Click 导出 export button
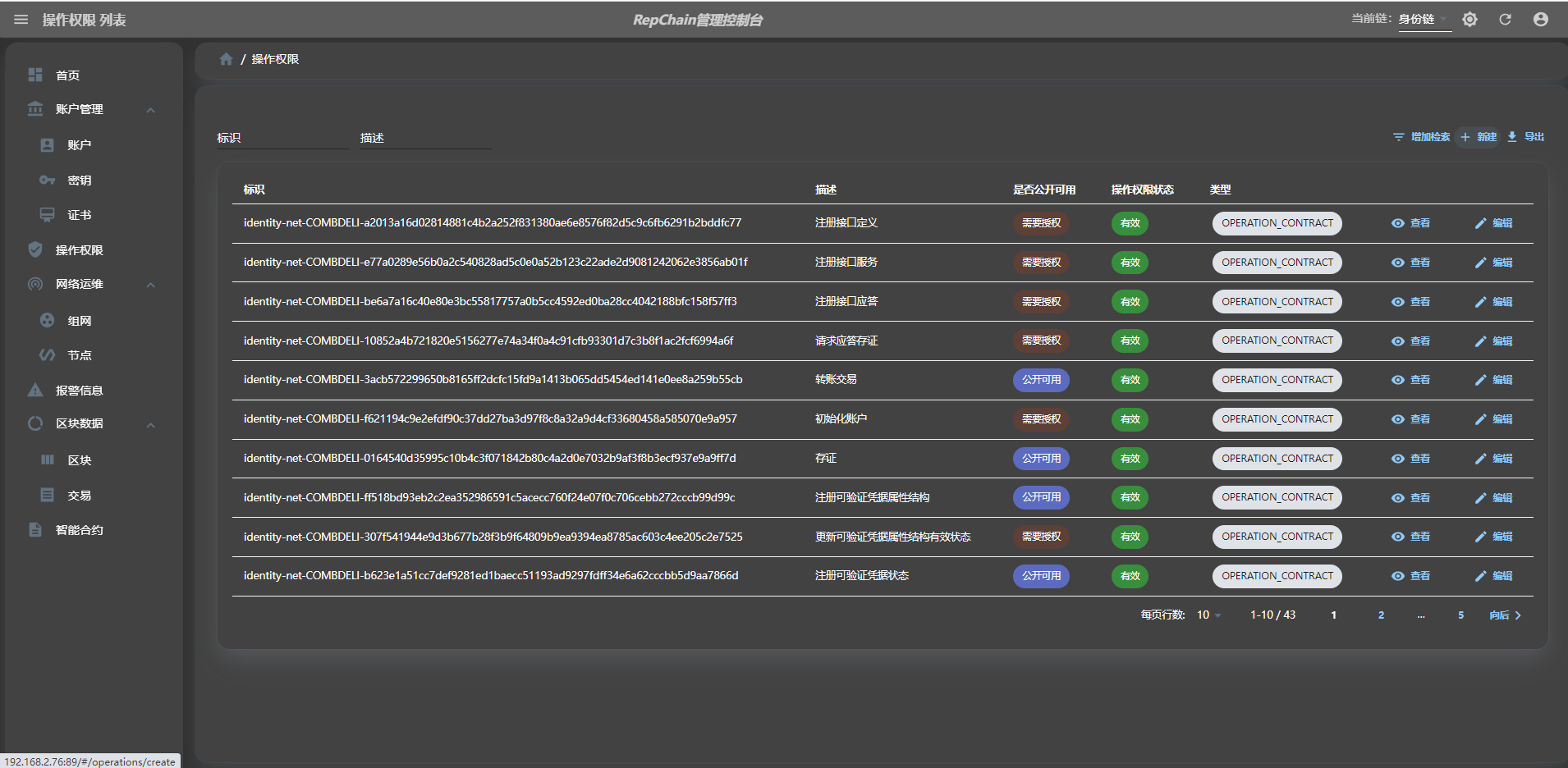 [x=1526, y=137]
